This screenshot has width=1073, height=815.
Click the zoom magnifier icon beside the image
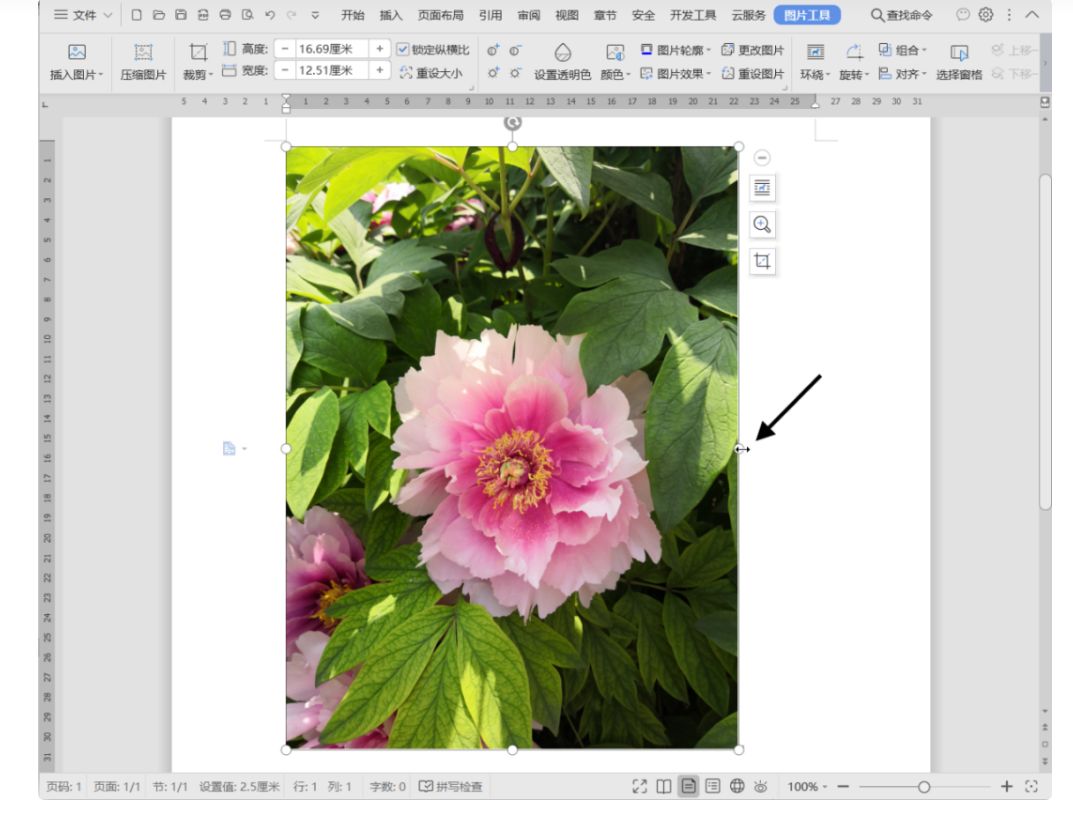[762, 225]
